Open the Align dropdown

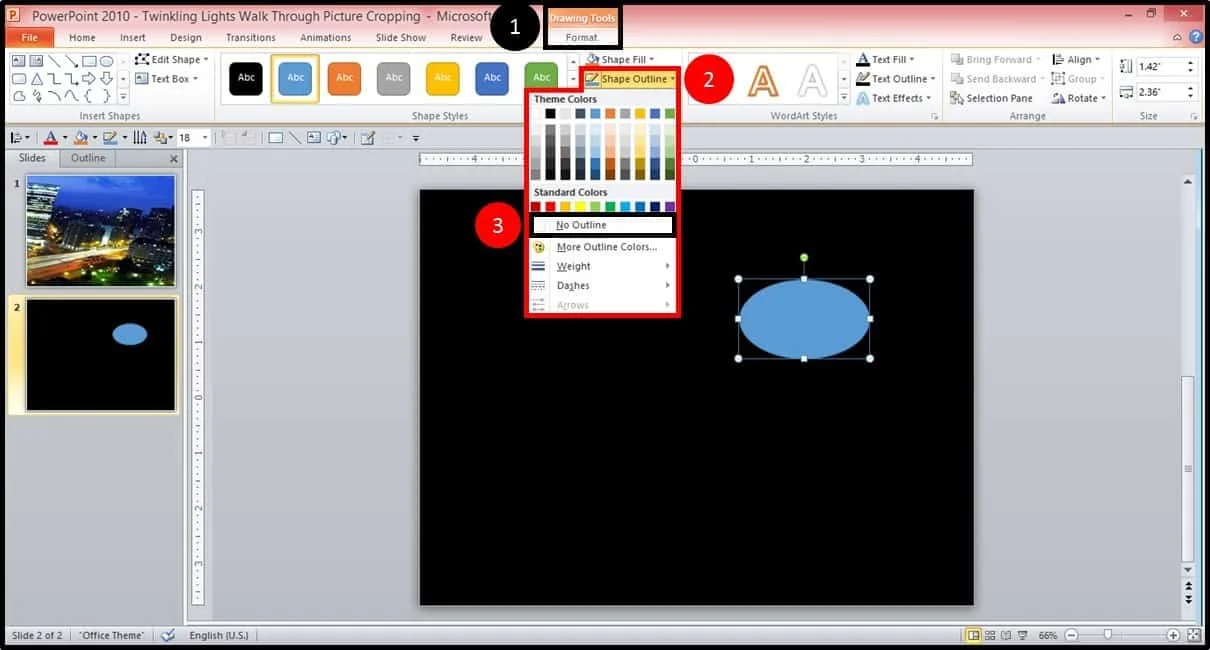point(1076,60)
